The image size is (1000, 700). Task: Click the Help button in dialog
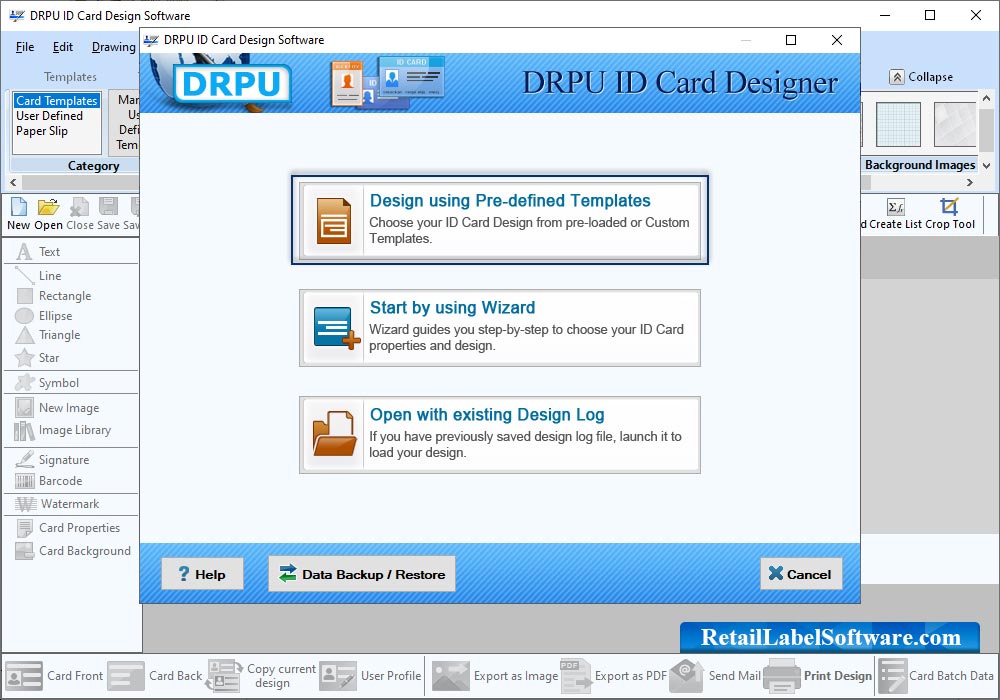click(x=202, y=574)
